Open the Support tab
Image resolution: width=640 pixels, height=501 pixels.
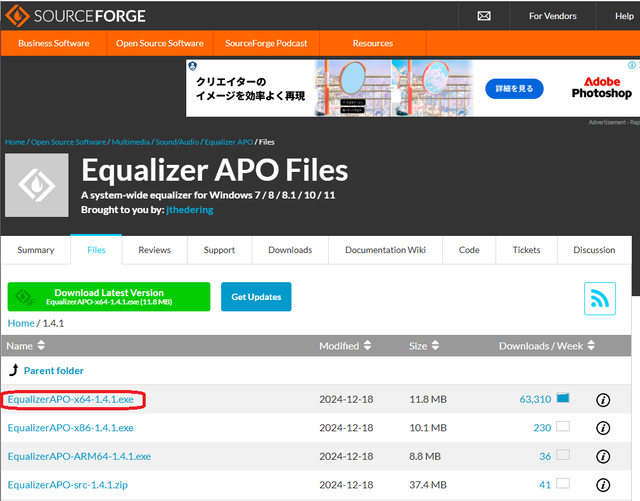point(219,250)
